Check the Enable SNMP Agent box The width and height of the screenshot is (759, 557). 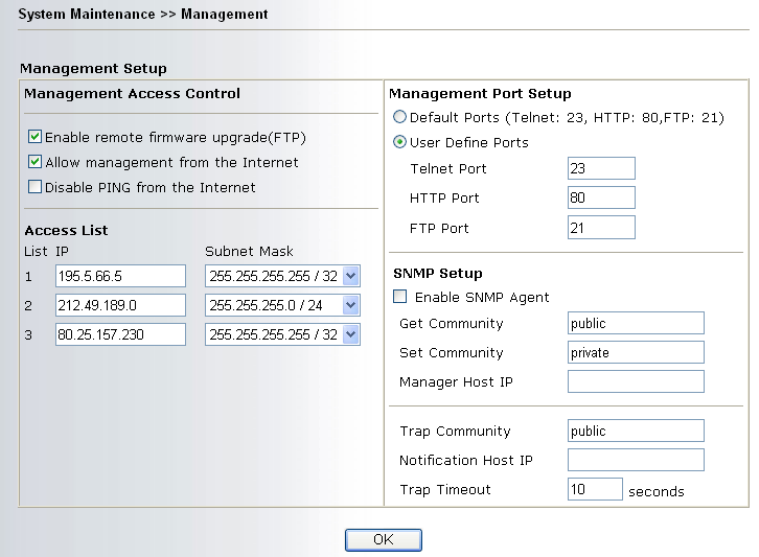coord(401,297)
